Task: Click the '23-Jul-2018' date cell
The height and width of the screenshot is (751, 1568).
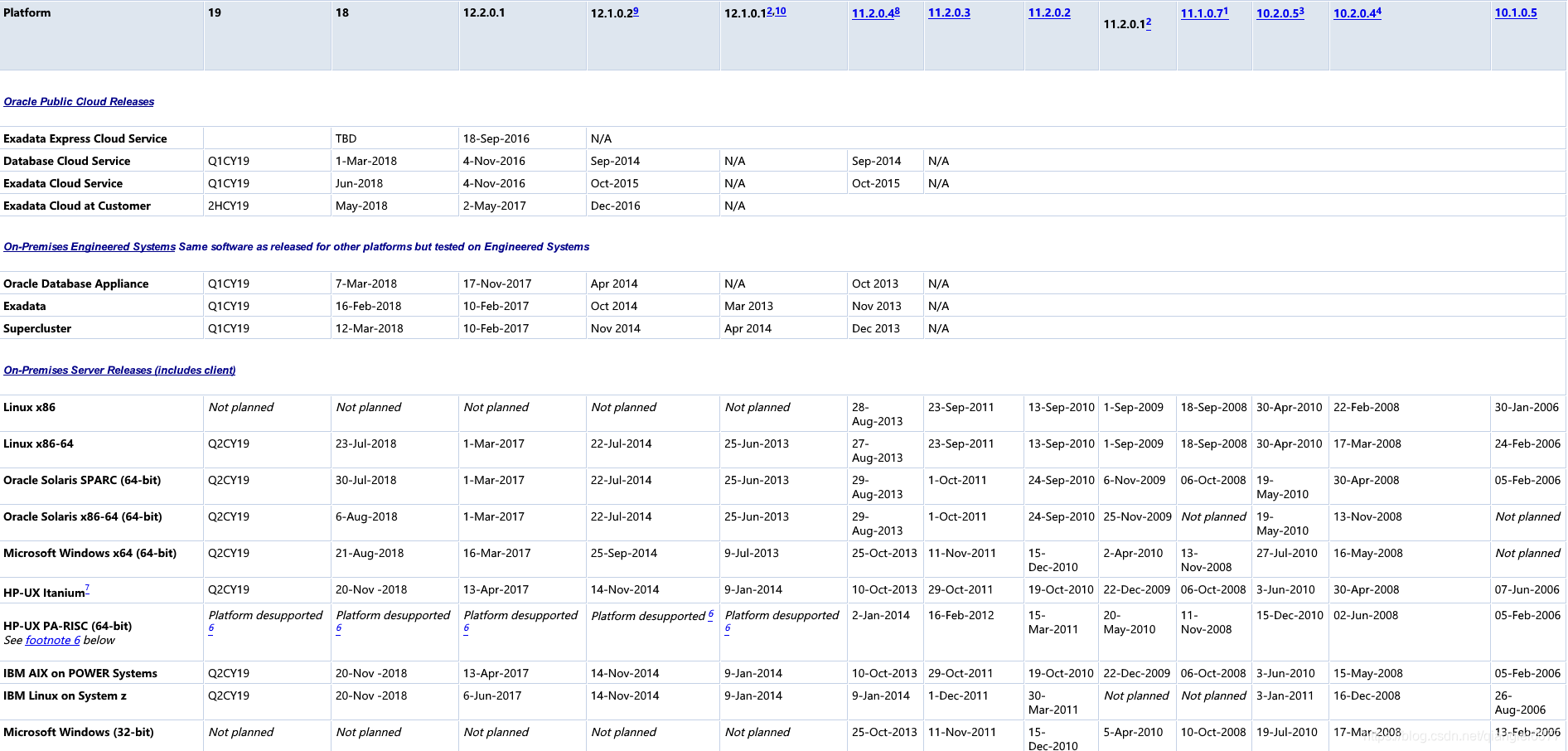Action: click(x=366, y=444)
